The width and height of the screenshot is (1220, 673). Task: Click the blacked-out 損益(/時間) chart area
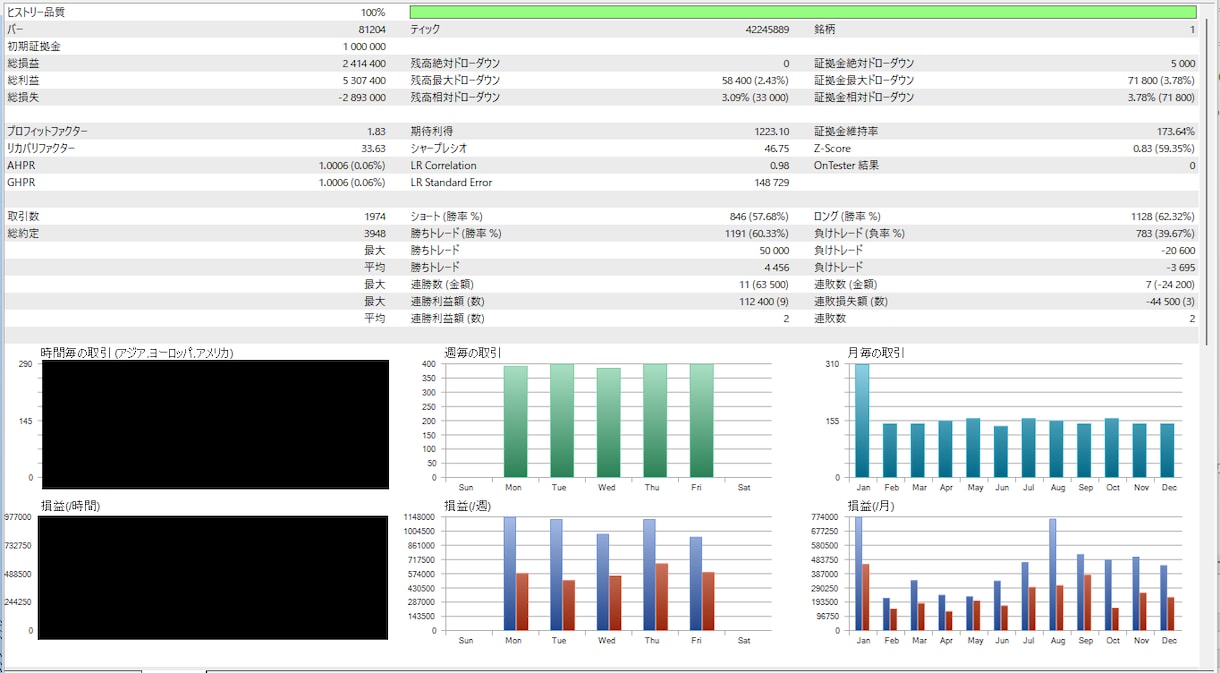click(x=215, y=578)
